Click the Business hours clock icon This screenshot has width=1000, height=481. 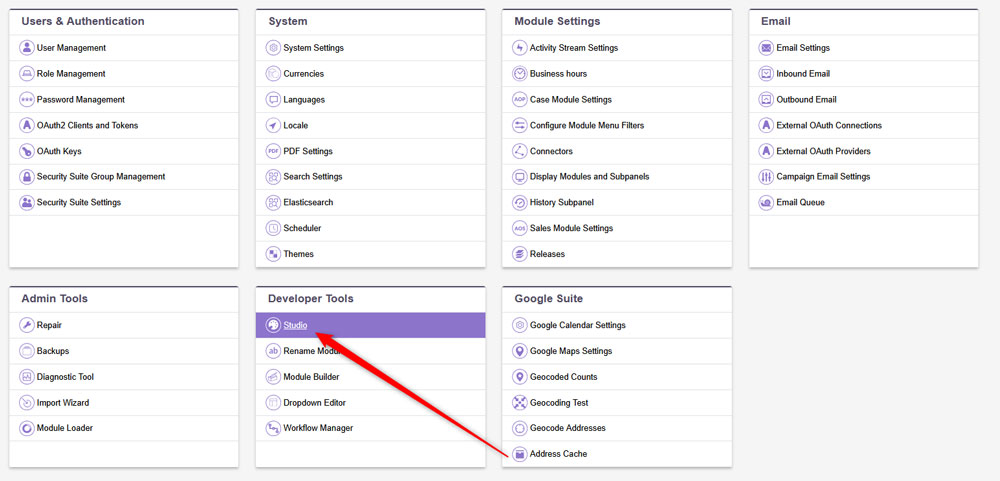(520, 74)
